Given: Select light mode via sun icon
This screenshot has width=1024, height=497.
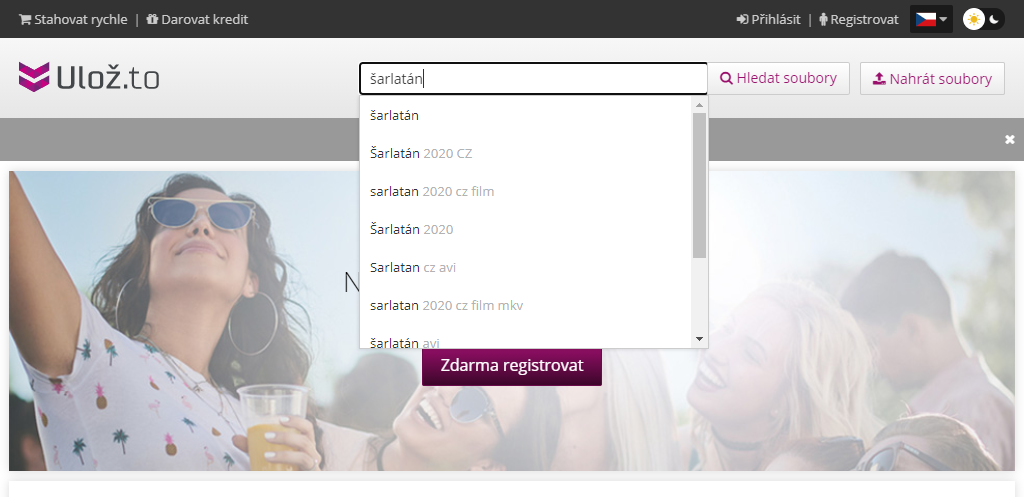Looking at the screenshot, I should pyautogui.click(x=973, y=19).
